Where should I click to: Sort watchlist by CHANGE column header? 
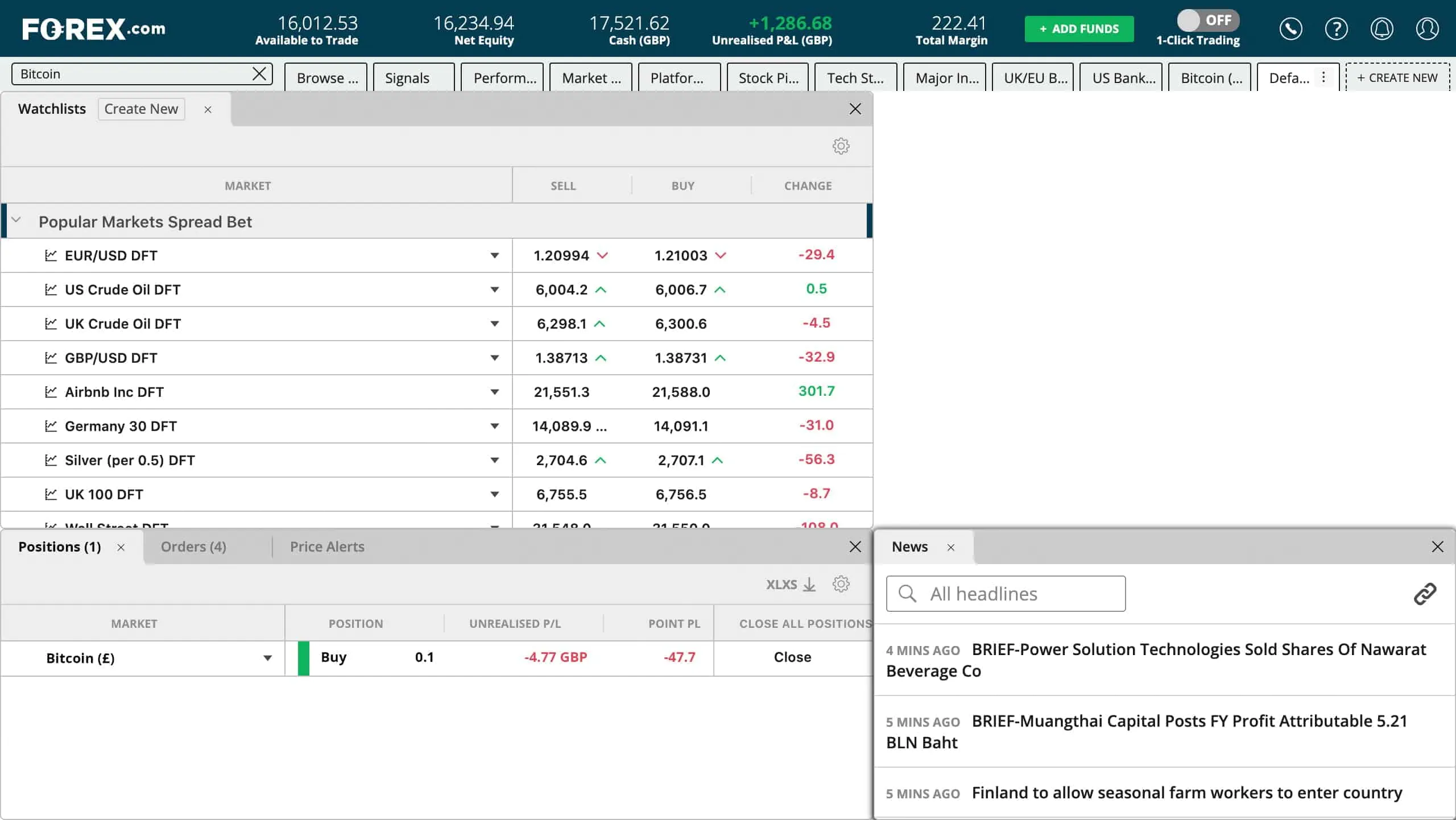(808, 186)
